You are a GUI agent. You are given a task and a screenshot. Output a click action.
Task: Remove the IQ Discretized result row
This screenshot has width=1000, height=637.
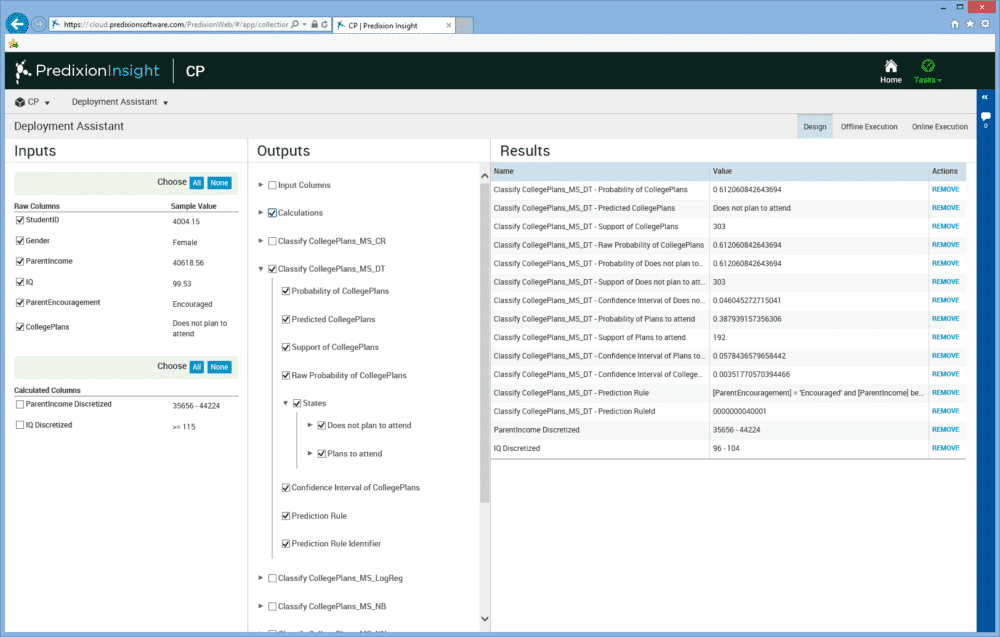point(945,448)
